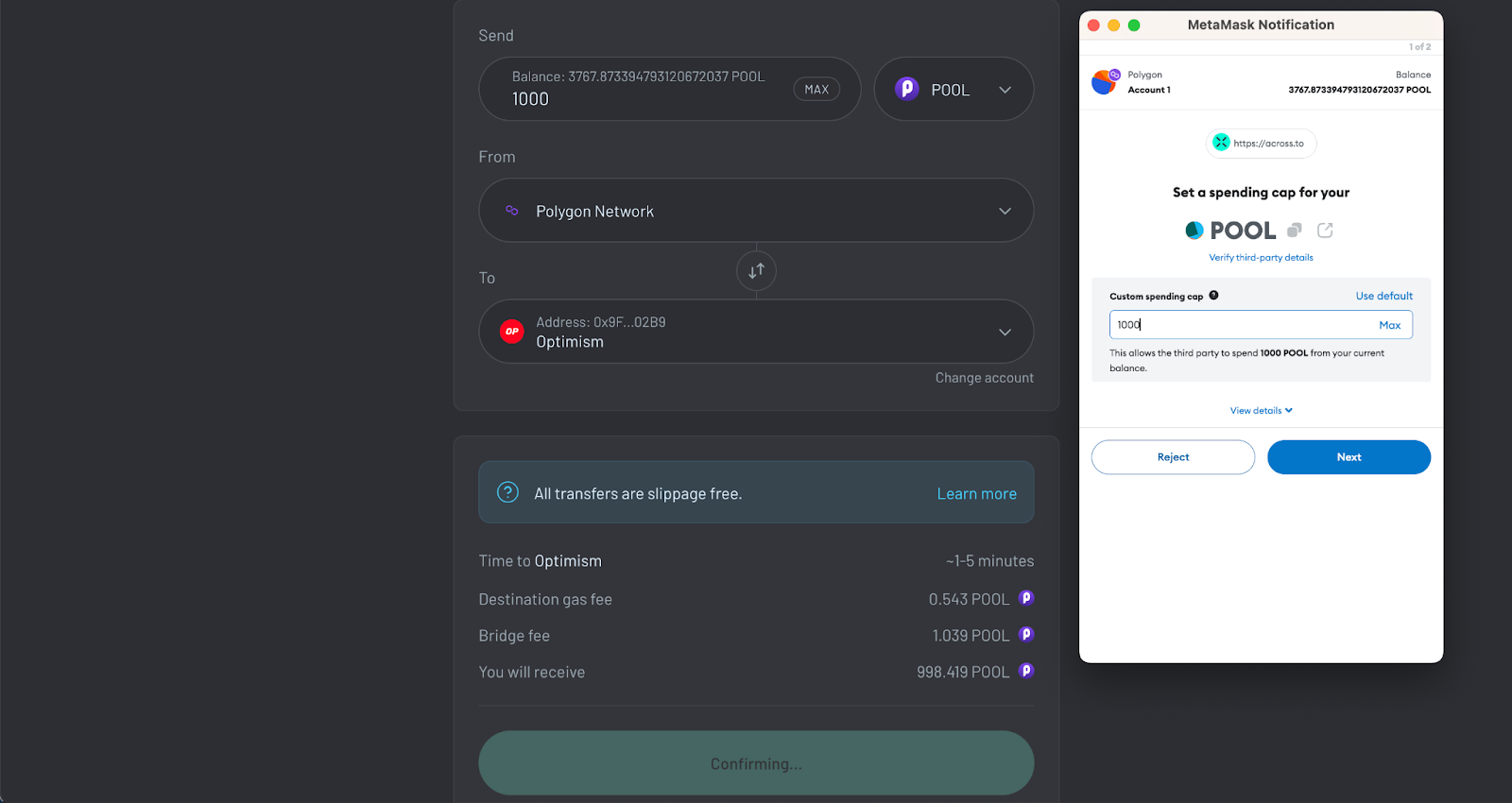1512x803 pixels.
Task: Click the Use default link
Action: tap(1383, 296)
